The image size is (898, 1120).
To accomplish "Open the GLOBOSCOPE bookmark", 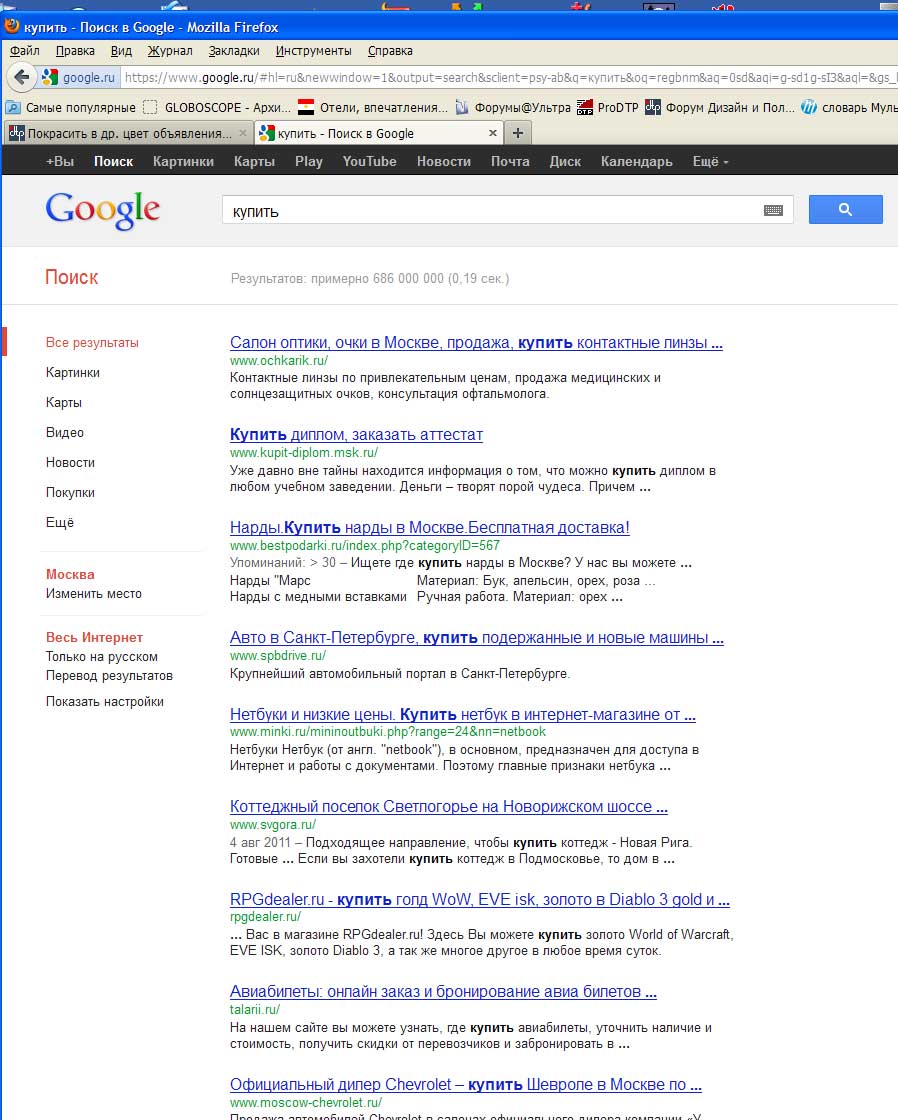I will 216,107.
